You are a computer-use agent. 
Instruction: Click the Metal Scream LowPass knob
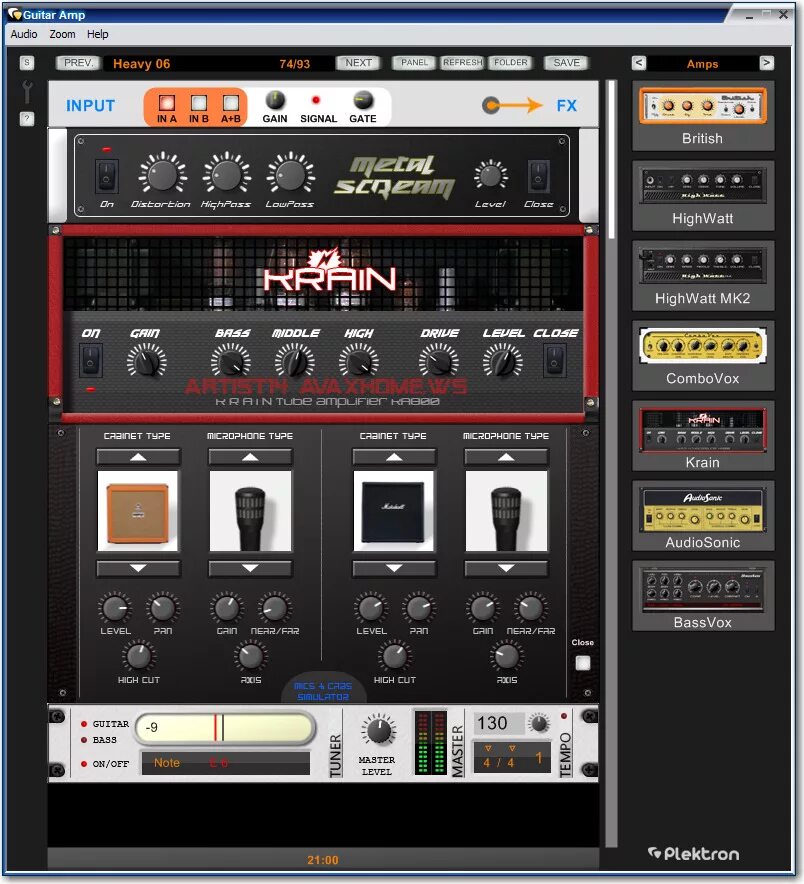[290, 175]
